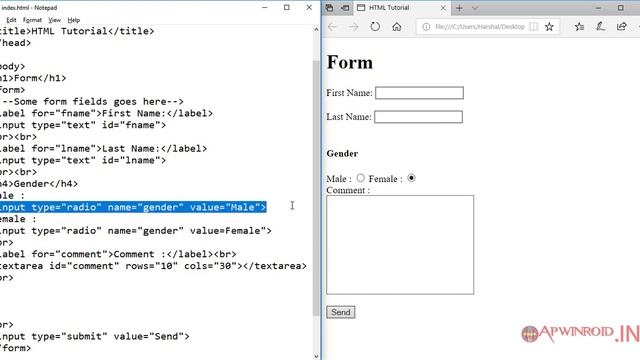The width and height of the screenshot is (640, 360).
Task: Open the Edit menu in Notepad
Action: coord(11,20)
